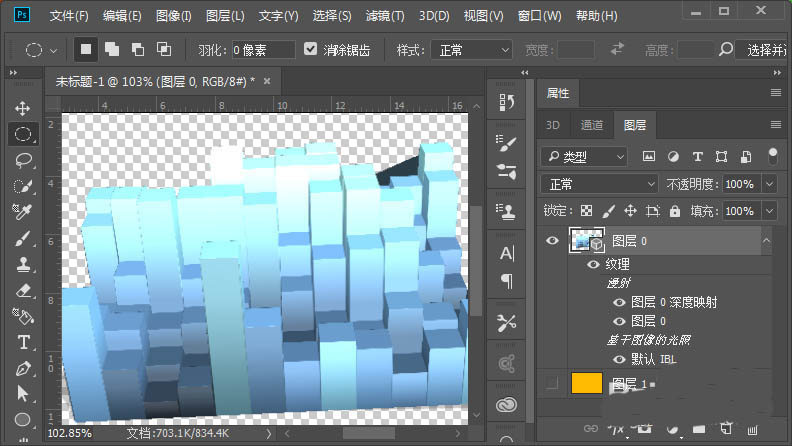Uncheck the 消除锯齿 anti-alias checkbox
The image size is (792, 446).
point(311,49)
